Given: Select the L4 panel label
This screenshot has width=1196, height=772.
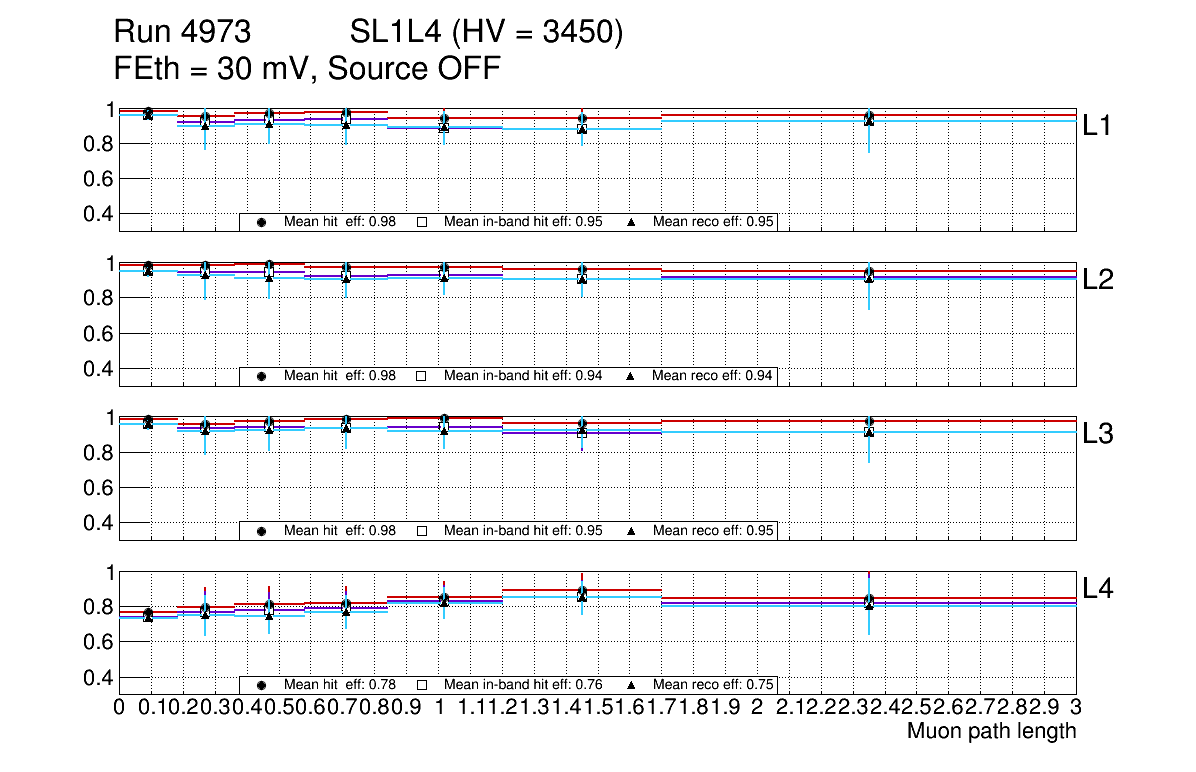Looking at the screenshot, I should point(1099,589).
